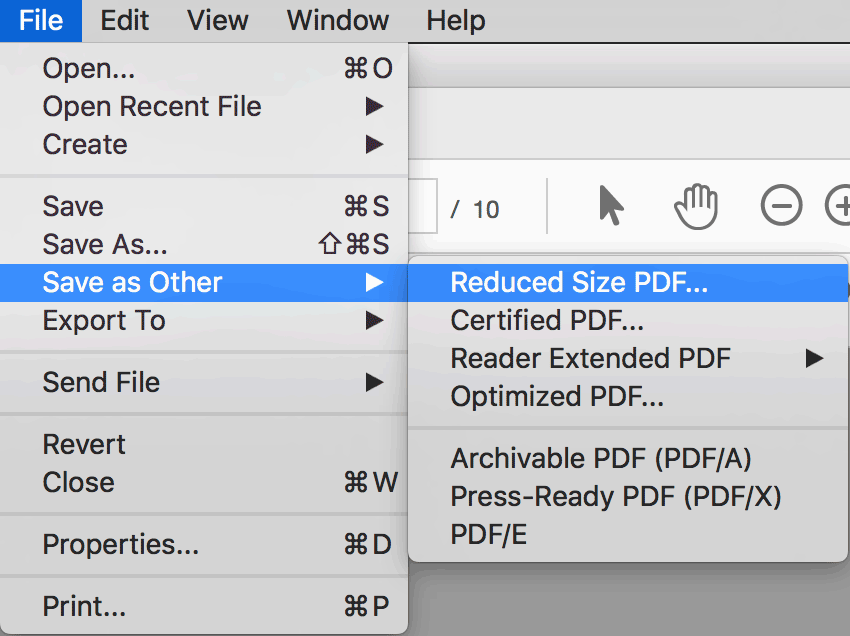
Task: Select Optimized PDF from submenu
Action: tap(628, 396)
